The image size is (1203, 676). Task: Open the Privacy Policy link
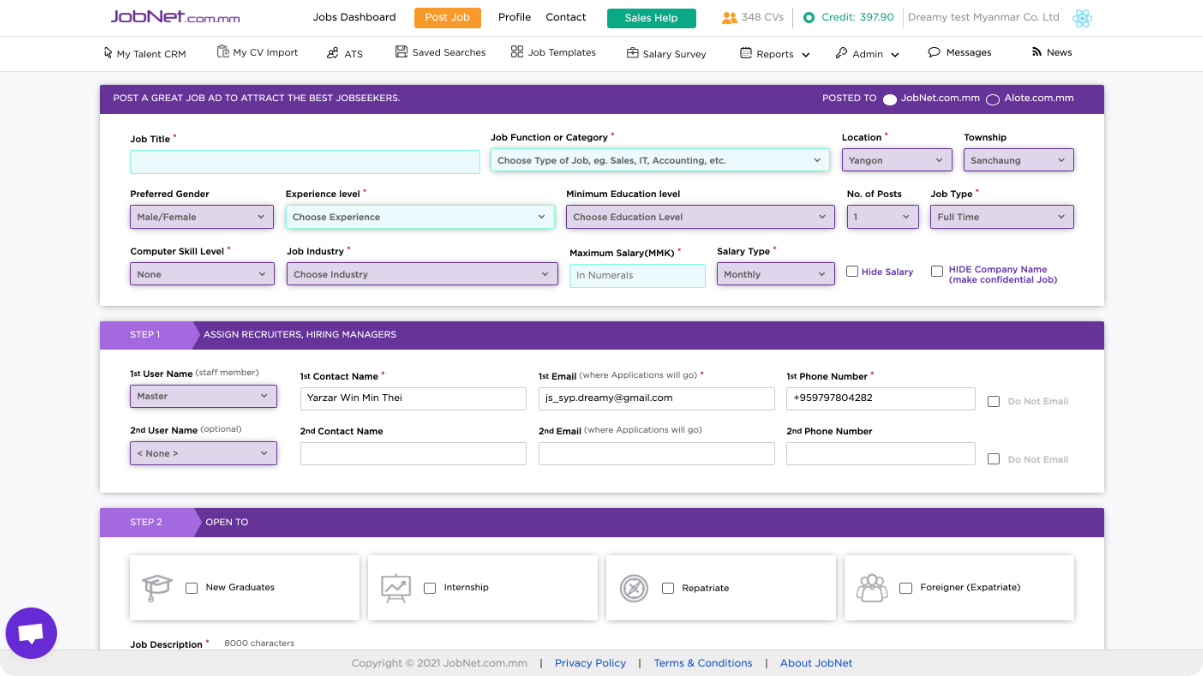click(590, 663)
